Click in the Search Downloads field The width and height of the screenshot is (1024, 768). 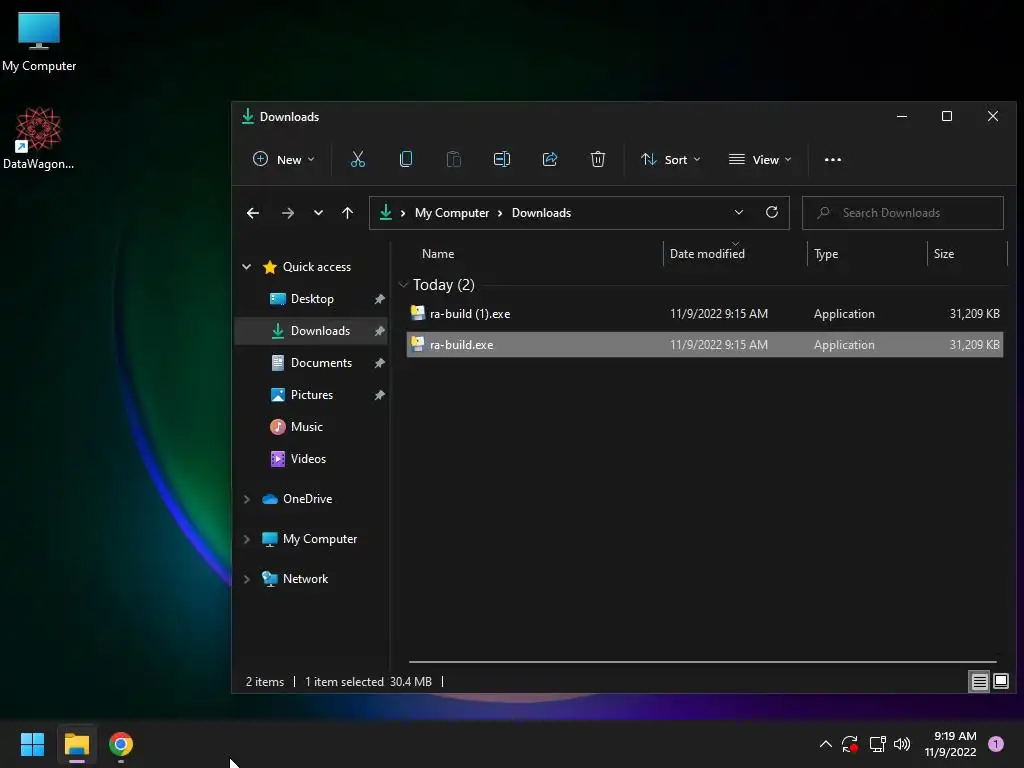(903, 213)
